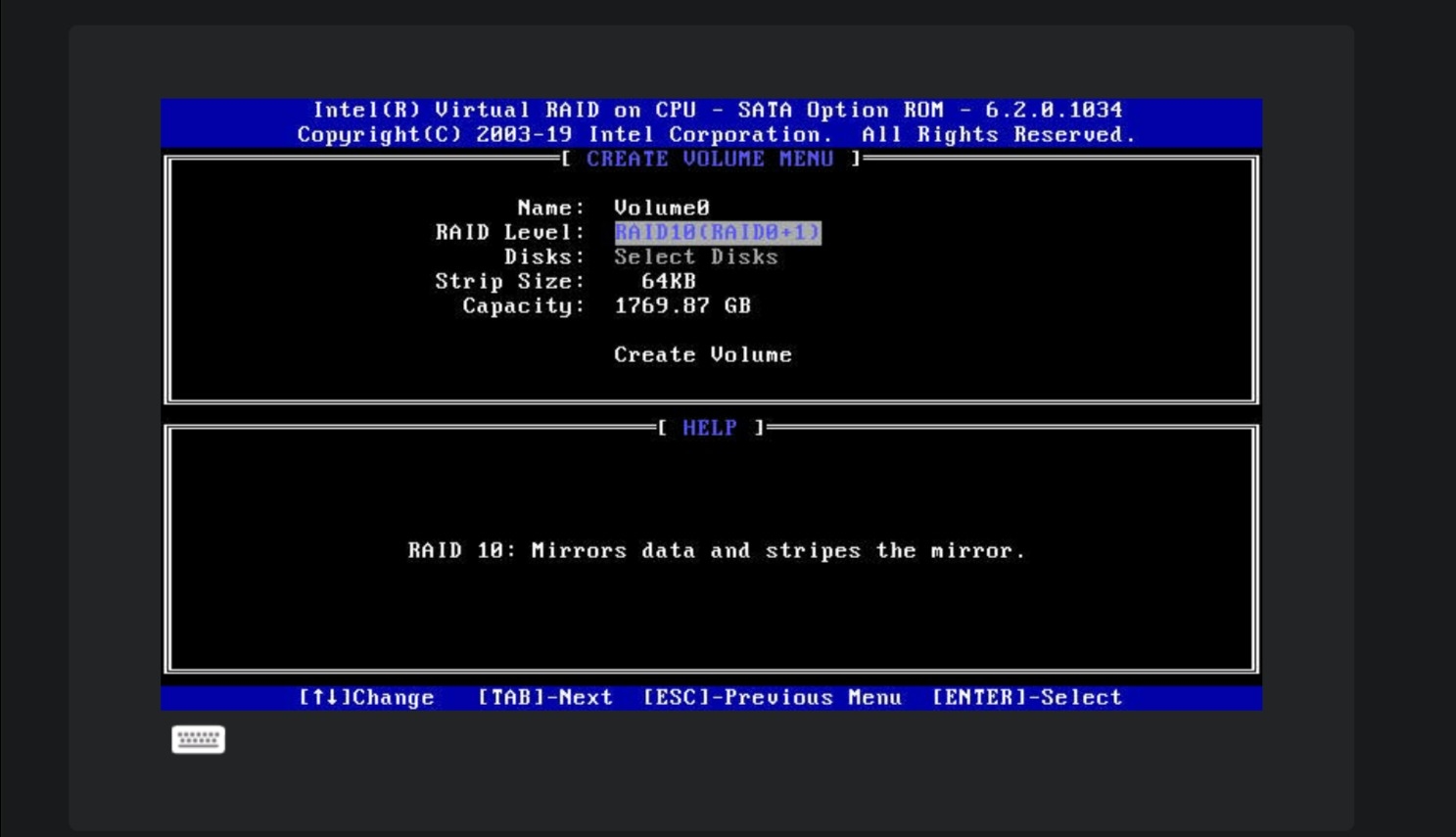
Task: Click the Disks label
Action: (543, 256)
